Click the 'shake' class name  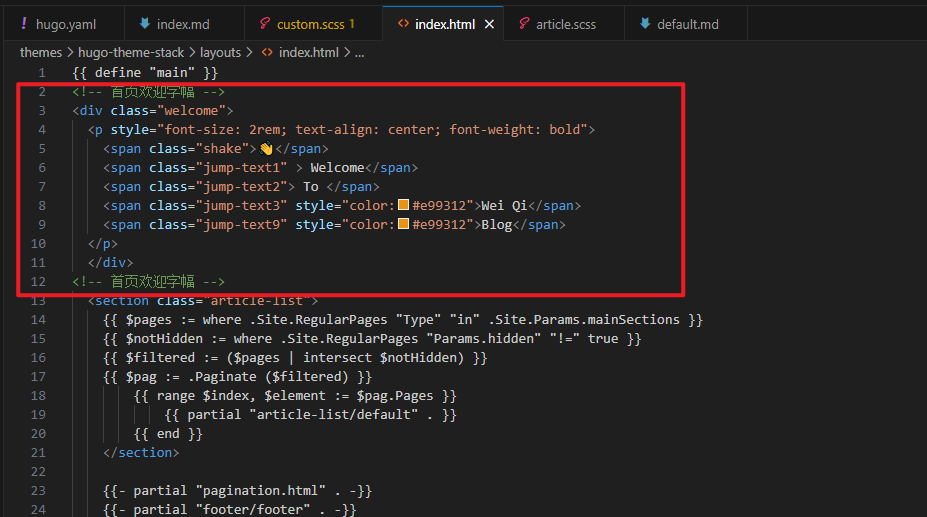click(x=222, y=148)
